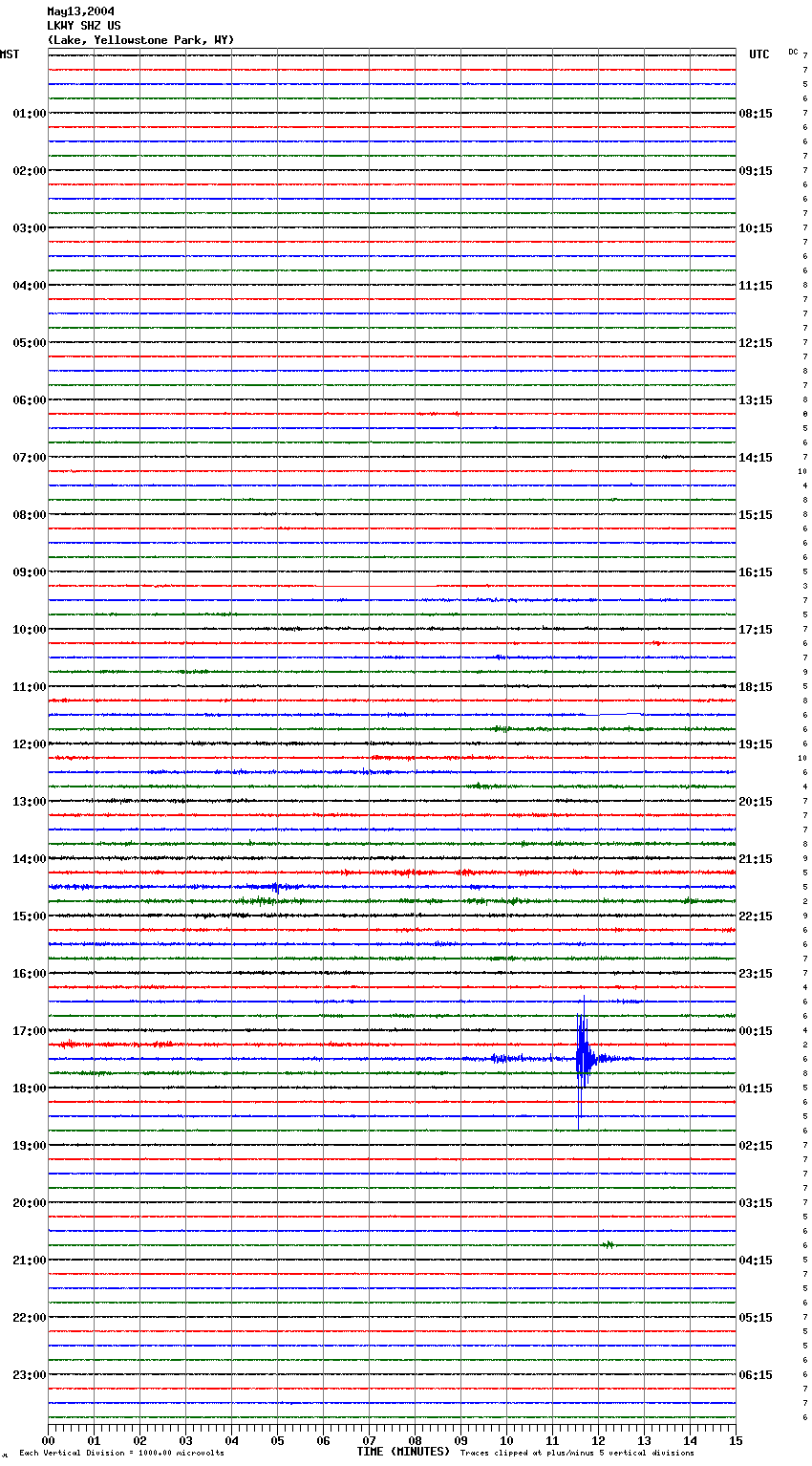
Task: Select the 07:00 MST hour label
Action: (30, 458)
